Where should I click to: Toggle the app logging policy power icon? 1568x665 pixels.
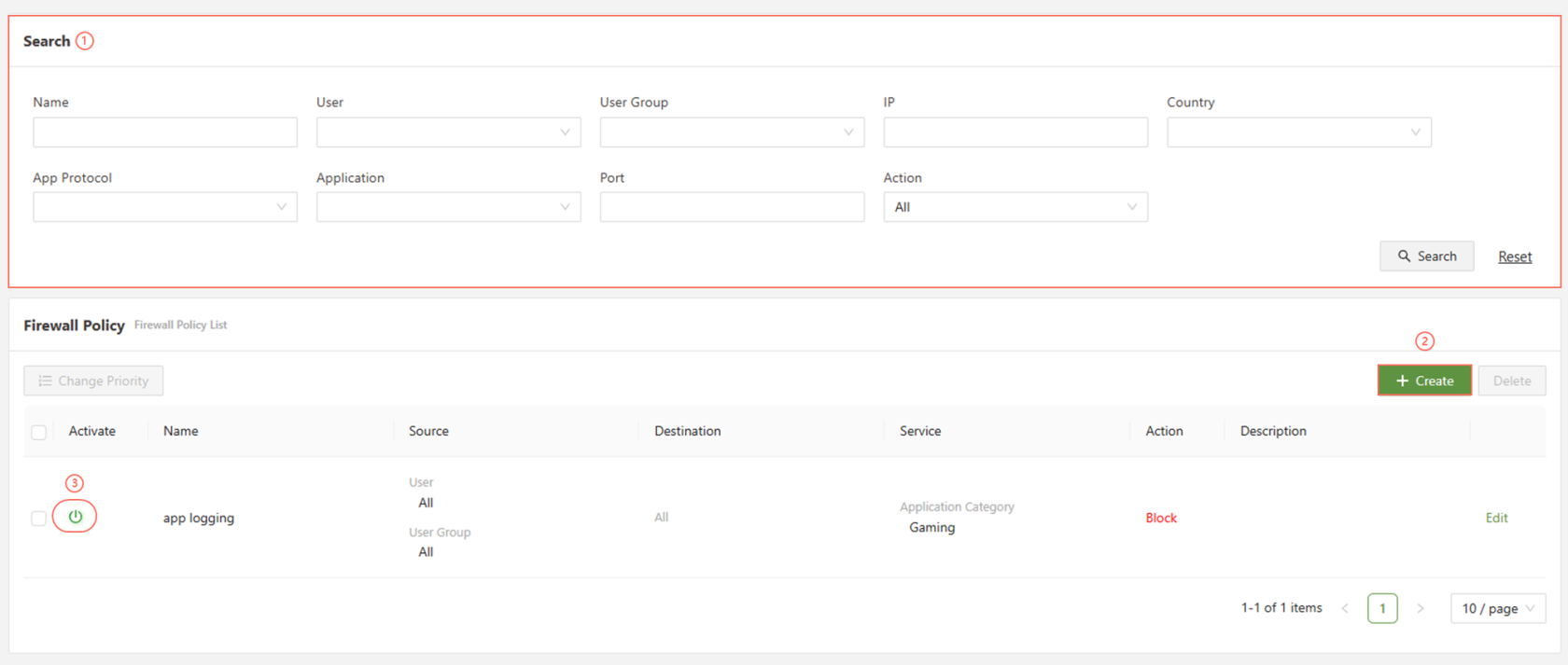pyautogui.click(x=75, y=517)
